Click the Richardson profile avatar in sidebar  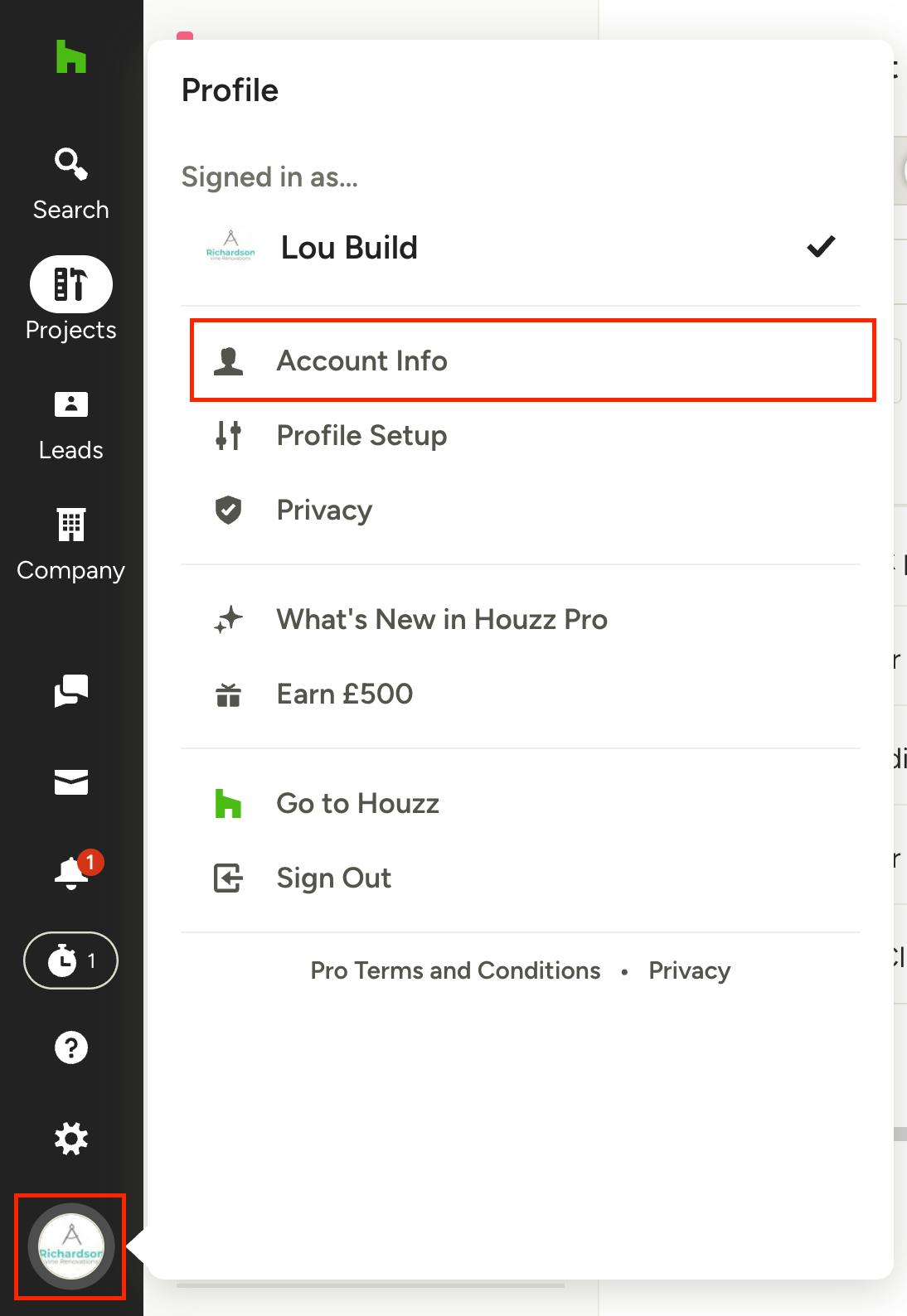(x=71, y=1246)
